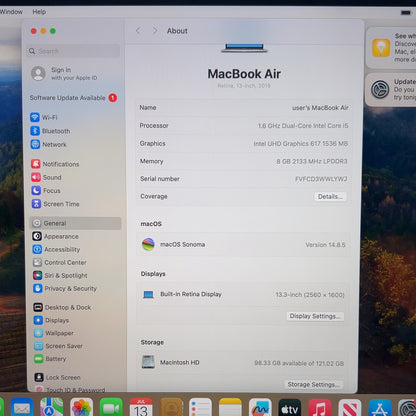This screenshot has height=416, width=416.
Task: Open Screen Time settings
Action: (55, 204)
